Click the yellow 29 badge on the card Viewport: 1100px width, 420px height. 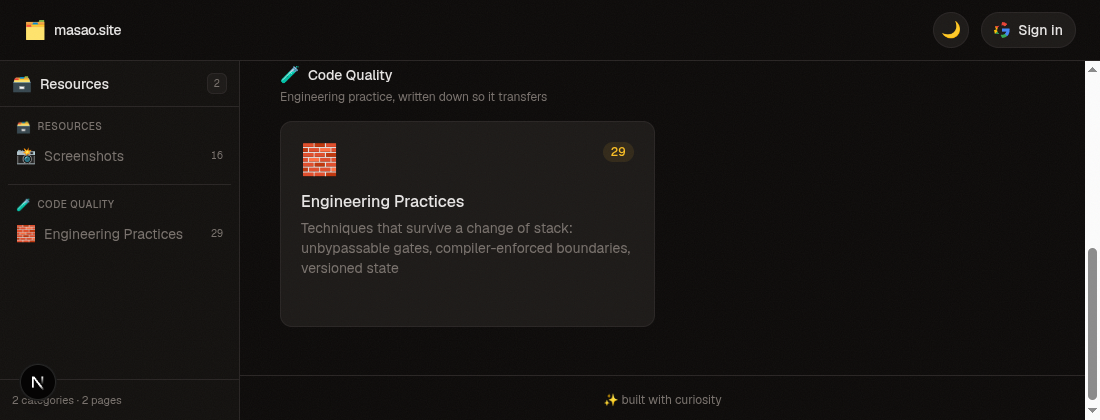coord(618,152)
